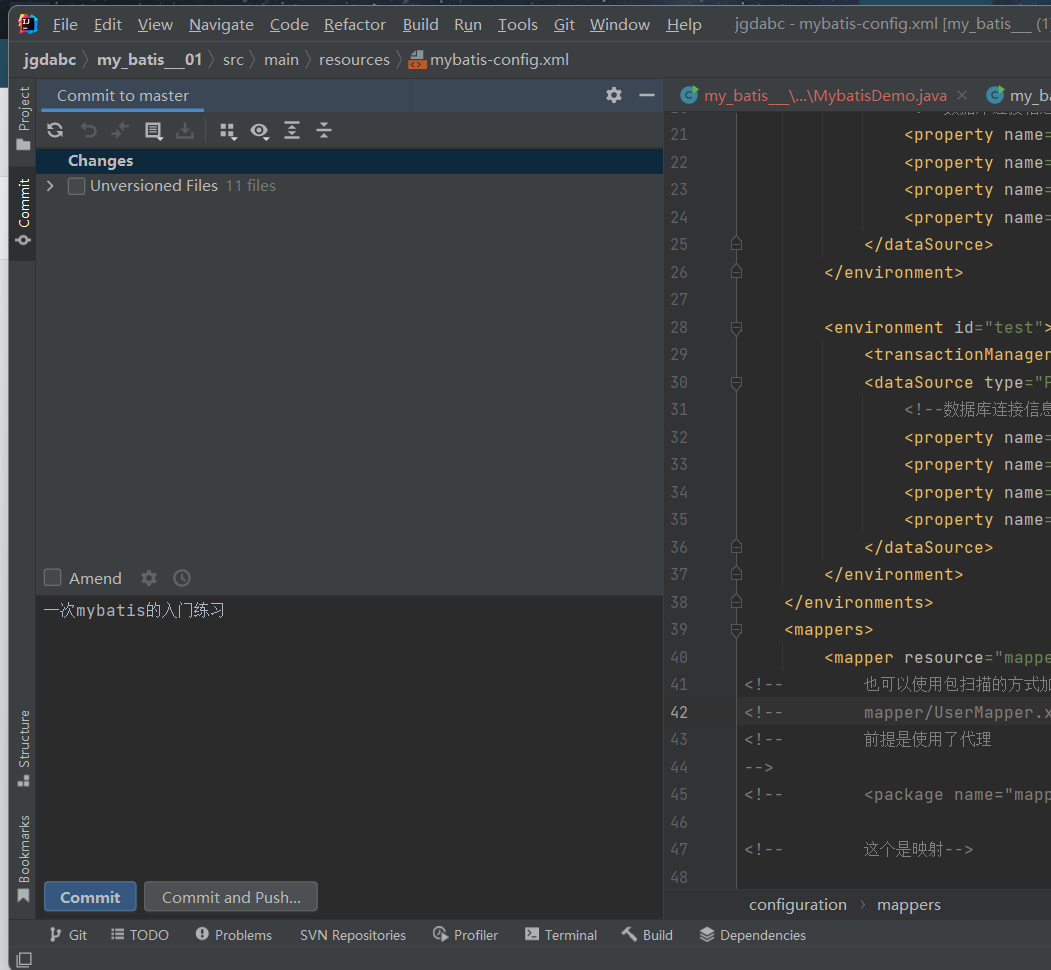Select the Commit side tool window
Image resolution: width=1051 pixels, height=970 pixels.
tap(23, 212)
